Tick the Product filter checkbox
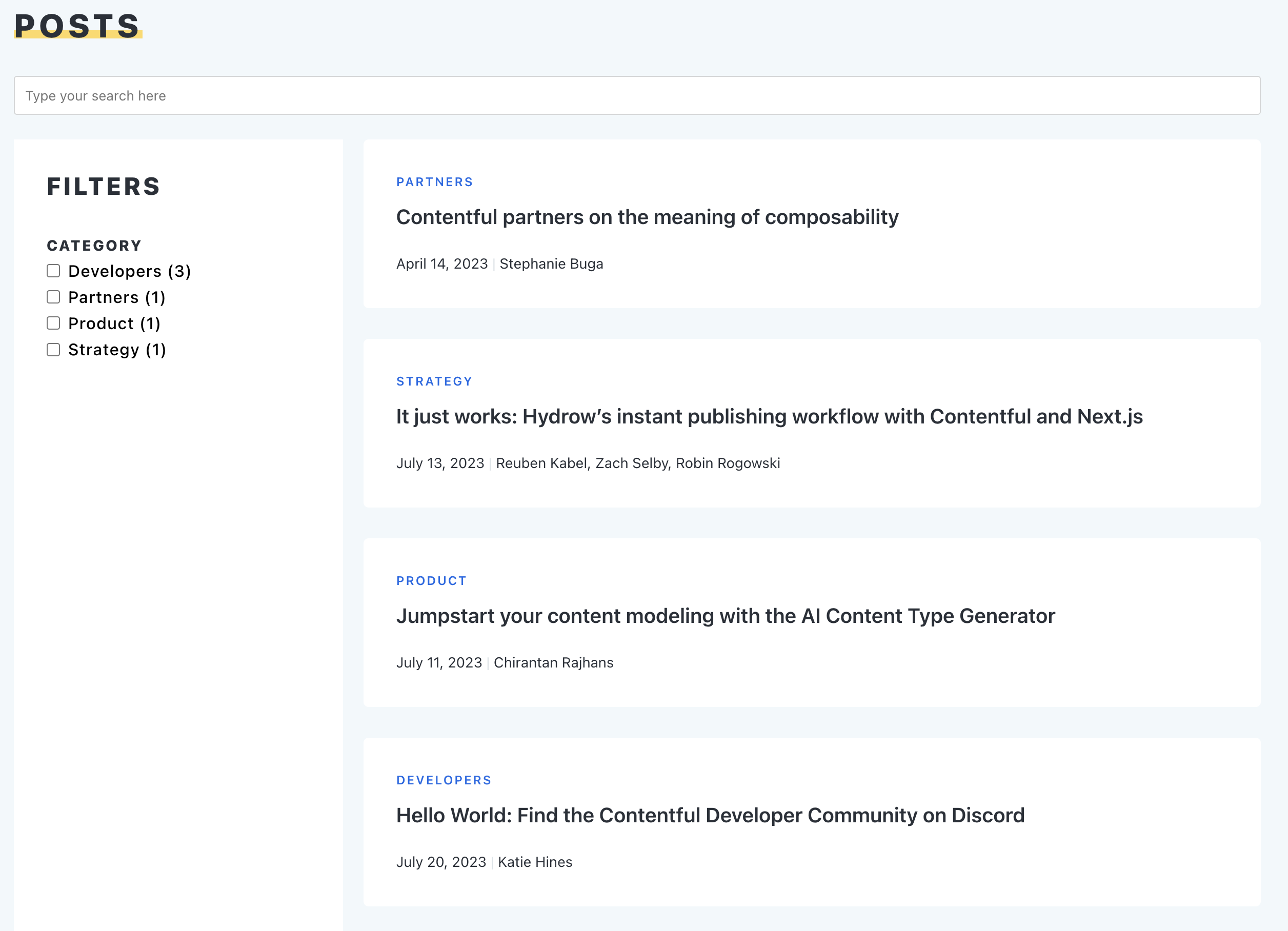Viewport: 1288px width, 931px height. (53, 323)
